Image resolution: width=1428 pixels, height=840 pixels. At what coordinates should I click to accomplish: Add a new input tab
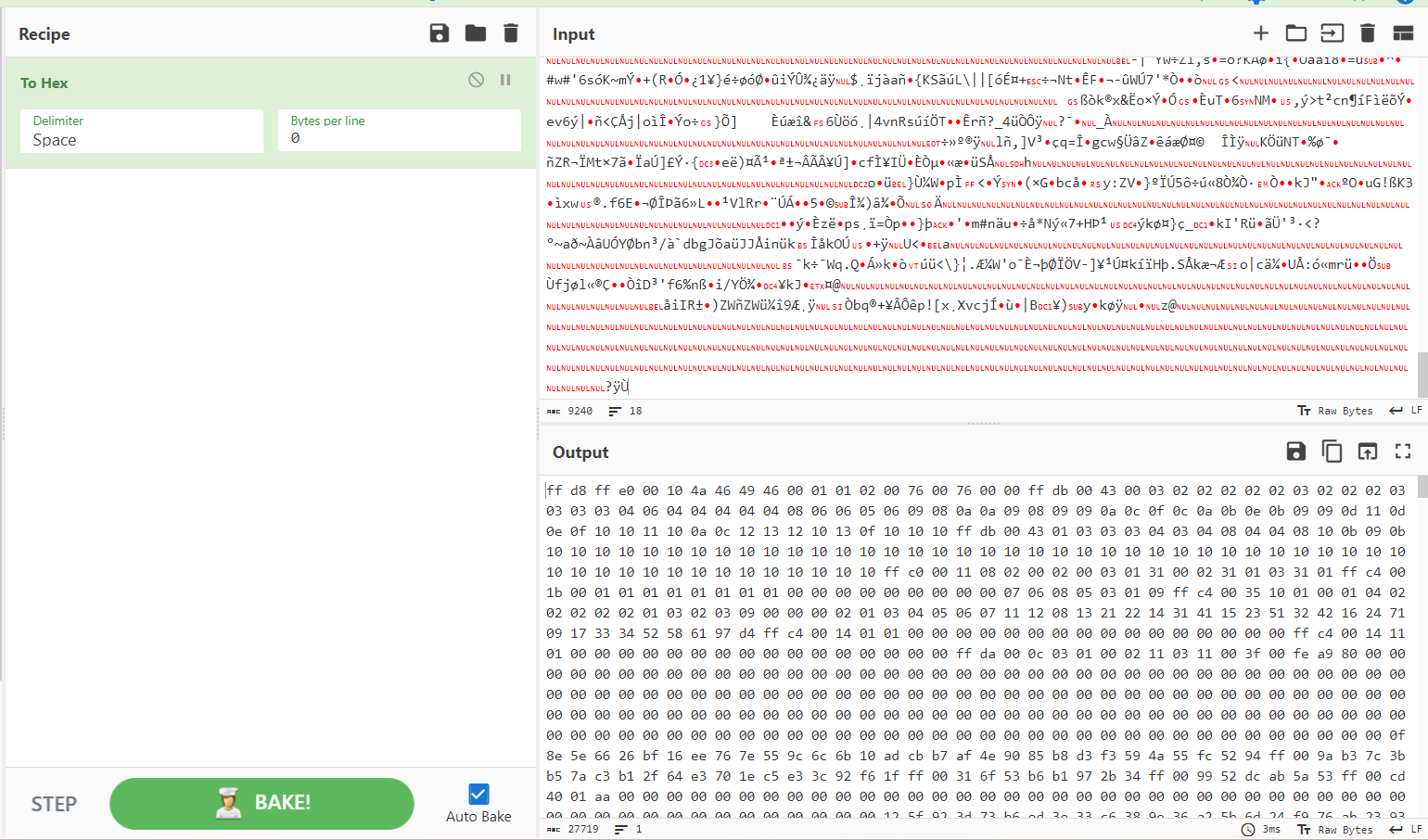(1261, 33)
